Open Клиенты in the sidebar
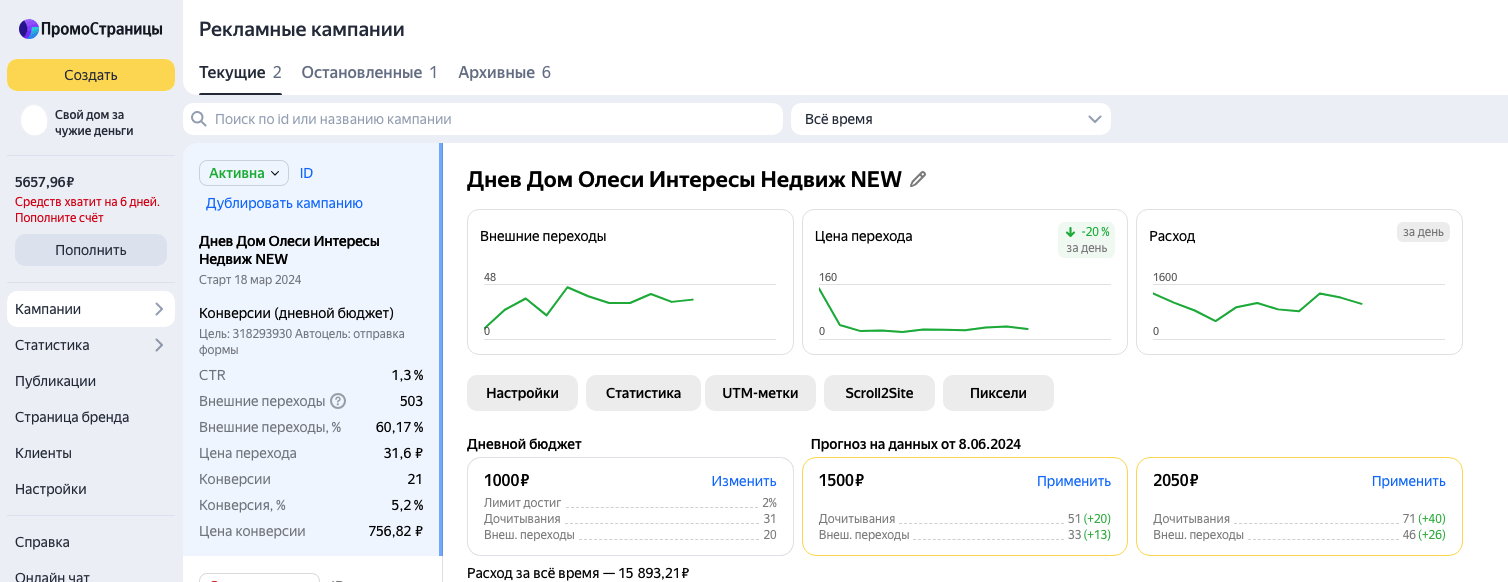Screen dimensions: 1508x582 (x=43, y=453)
